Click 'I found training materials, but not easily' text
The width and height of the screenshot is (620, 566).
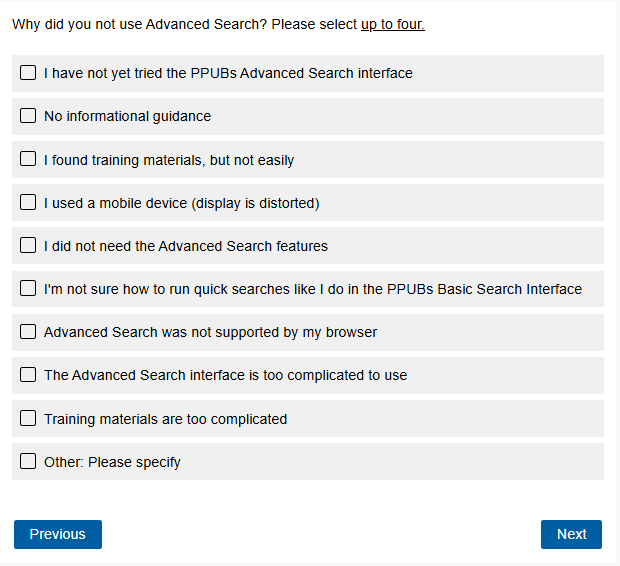point(169,160)
